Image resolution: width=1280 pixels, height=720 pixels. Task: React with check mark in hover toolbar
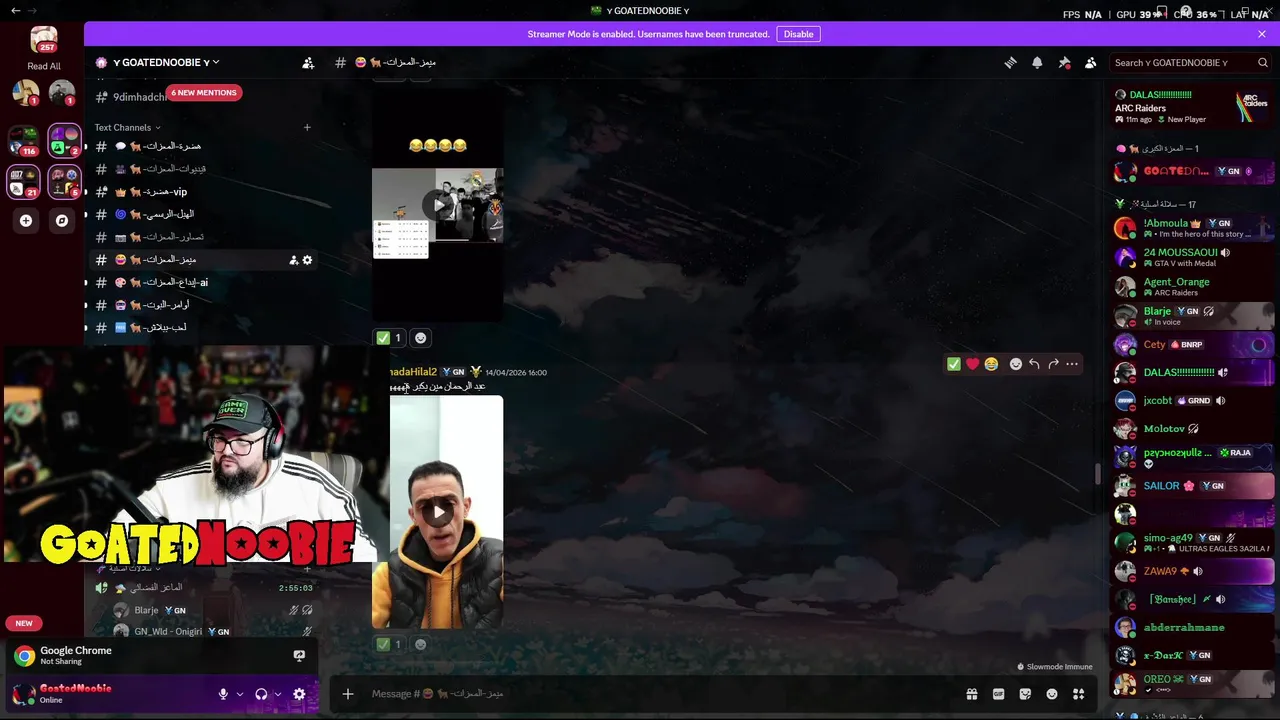954,364
